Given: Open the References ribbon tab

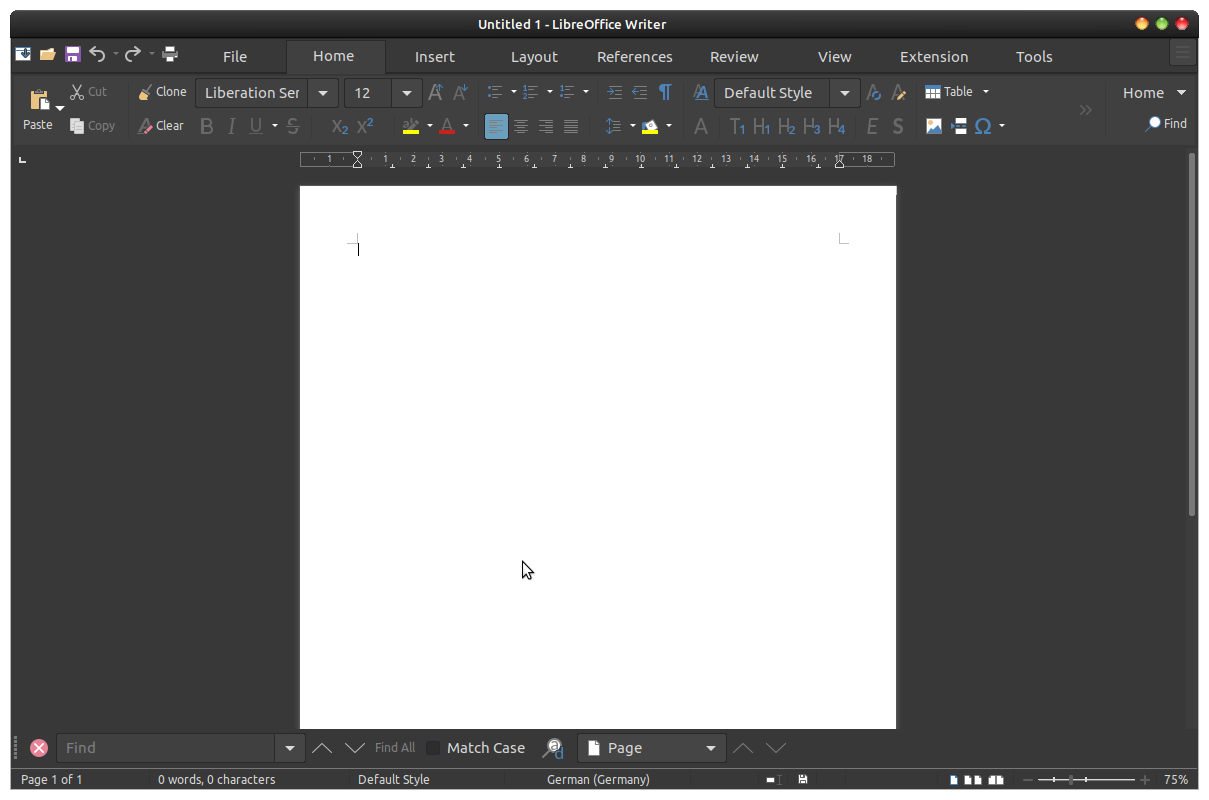Looking at the screenshot, I should click(634, 57).
